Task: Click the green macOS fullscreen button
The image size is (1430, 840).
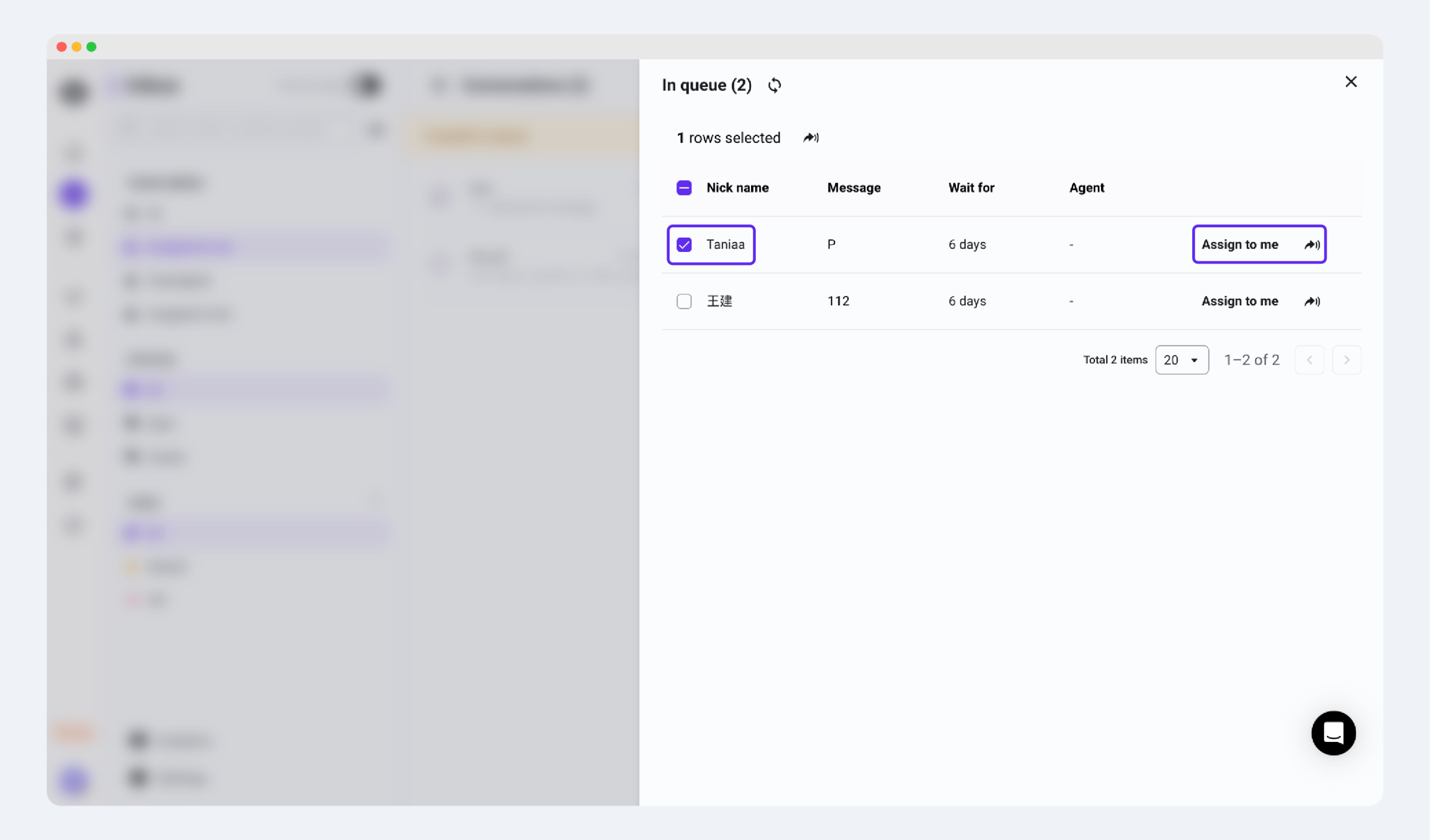Action: point(92,47)
